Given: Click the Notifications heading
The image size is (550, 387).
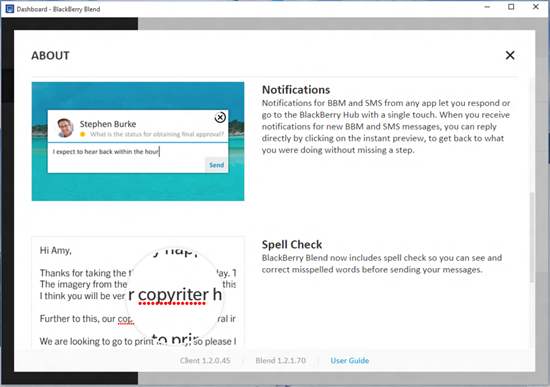Looking at the screenshot, I should click(296, 90).
